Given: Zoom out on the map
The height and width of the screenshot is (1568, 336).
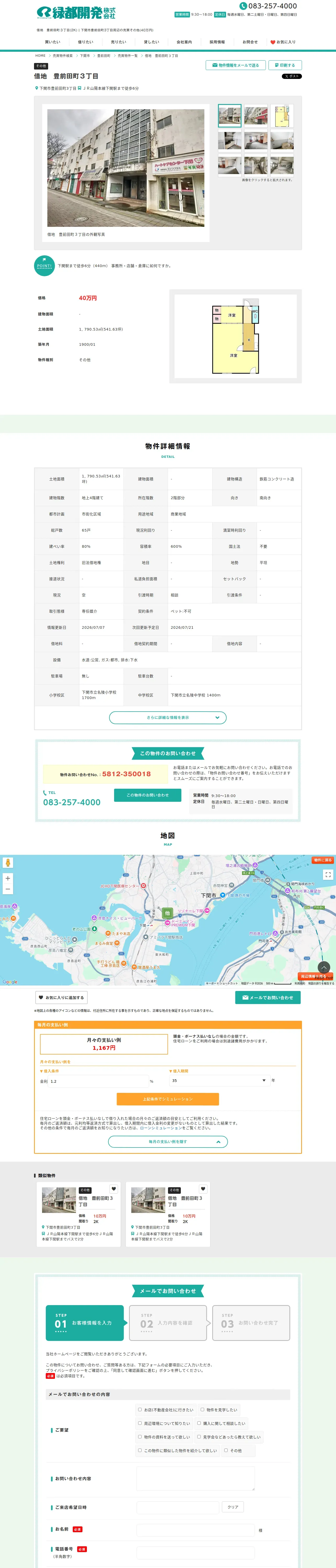Looking at the screenshot, I should tap(8, 889).
